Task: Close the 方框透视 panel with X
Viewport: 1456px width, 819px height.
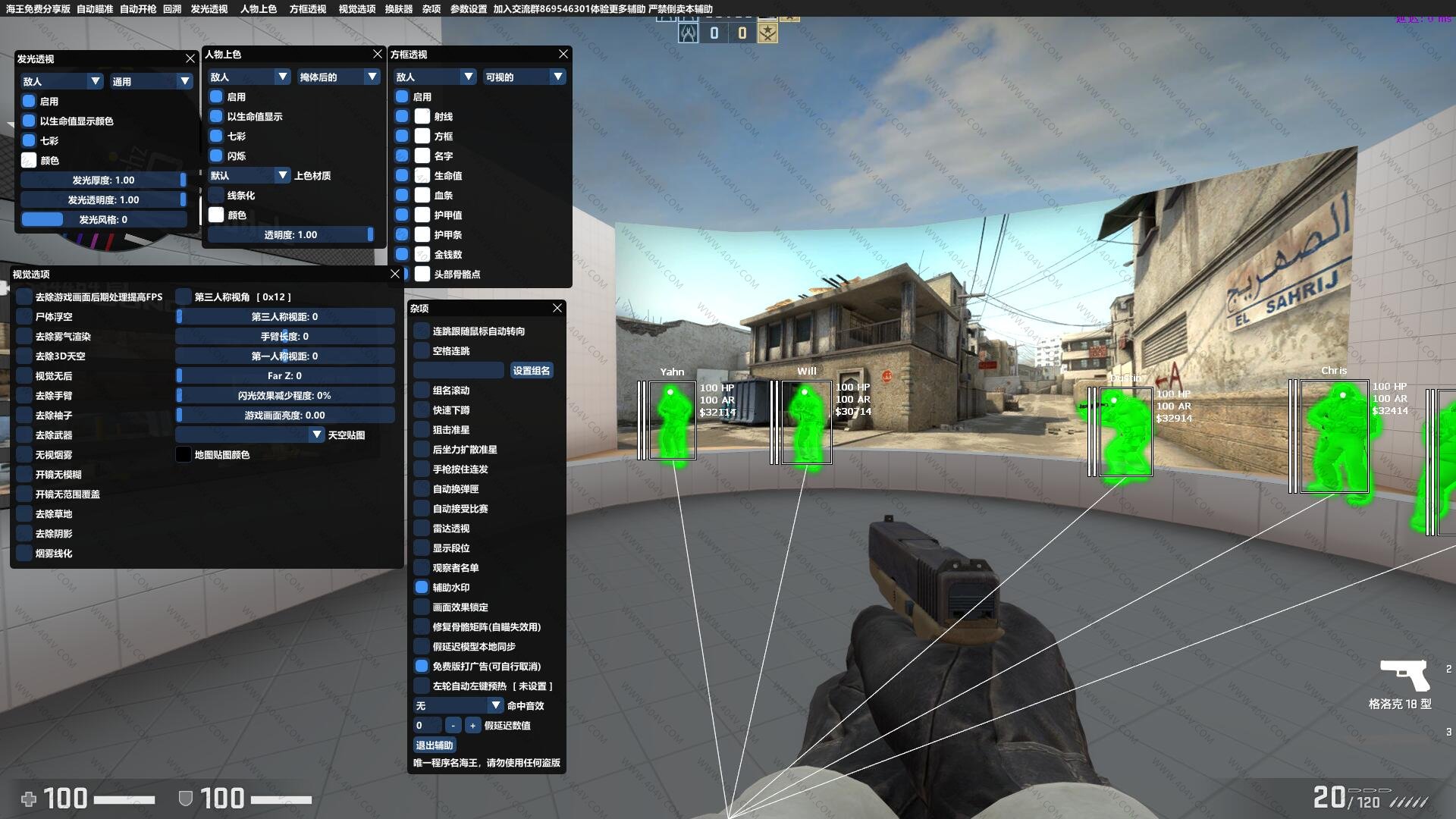Action: coord(563,54)
